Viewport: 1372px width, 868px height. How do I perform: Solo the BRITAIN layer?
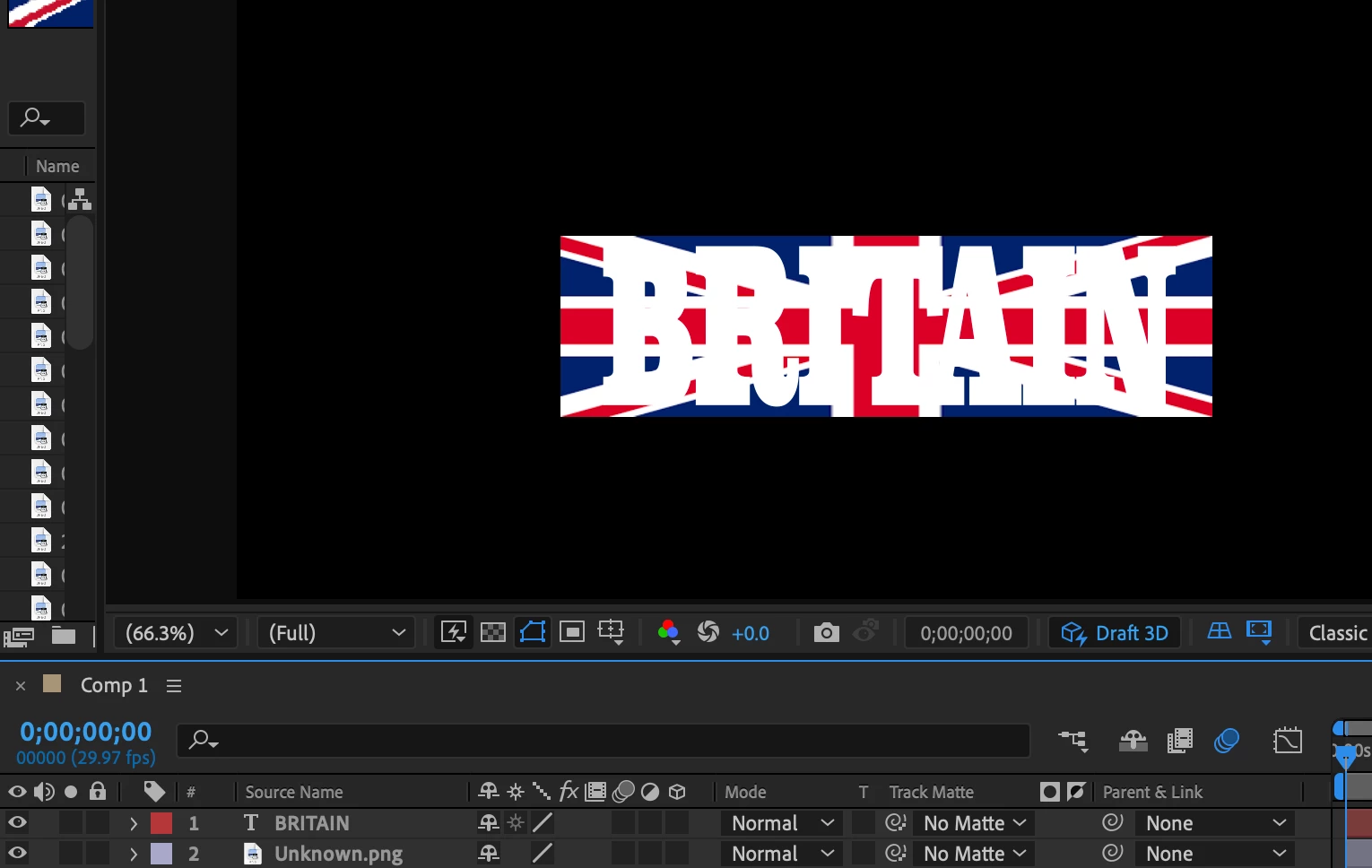point(71,822)
